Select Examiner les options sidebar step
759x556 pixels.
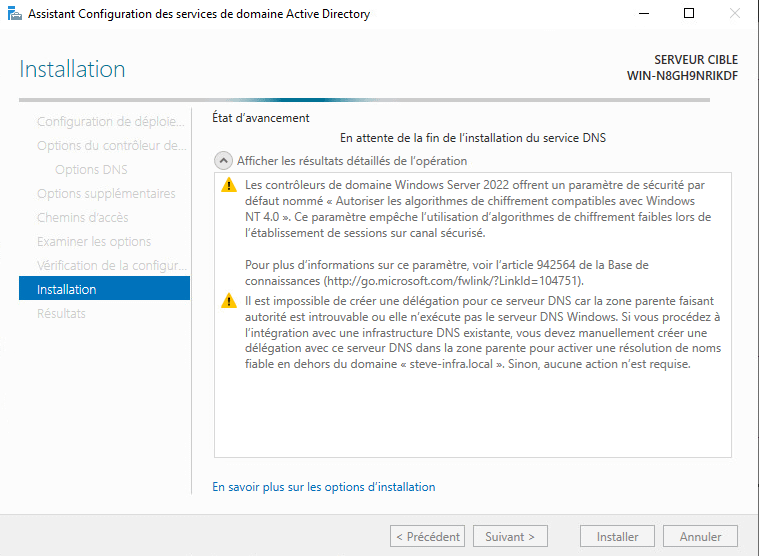tap(94, 241)
